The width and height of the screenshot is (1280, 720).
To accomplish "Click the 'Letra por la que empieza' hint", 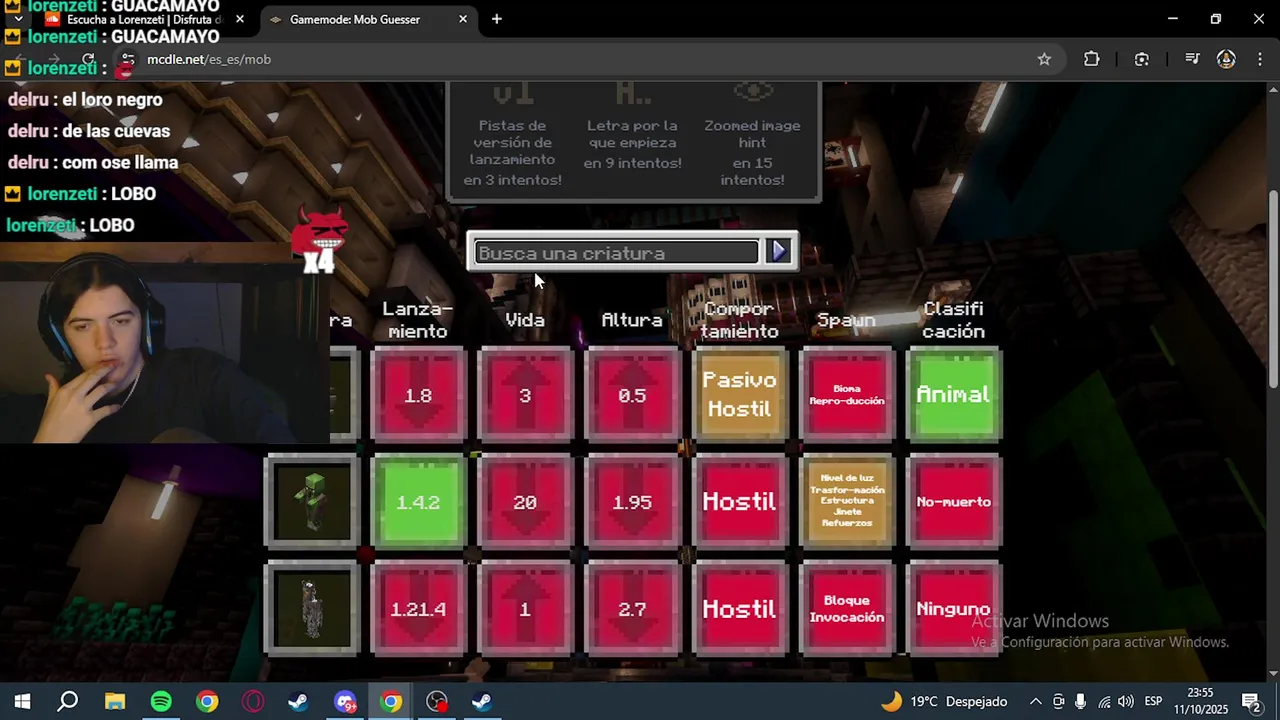I will pos(632,144).
